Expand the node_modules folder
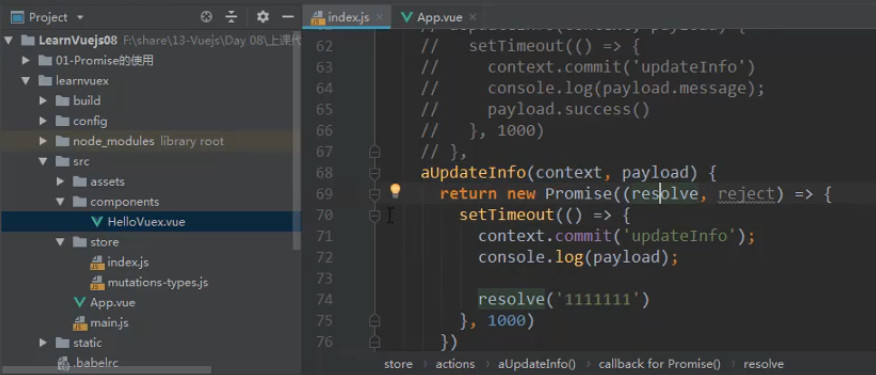Screen dimensions: 876x375 [x=42, y=141]
